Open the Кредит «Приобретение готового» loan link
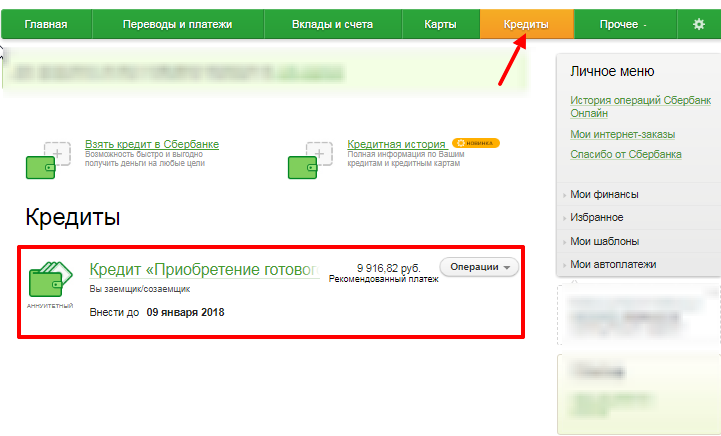This screenshot has width=721, height=436. point(204,270)
